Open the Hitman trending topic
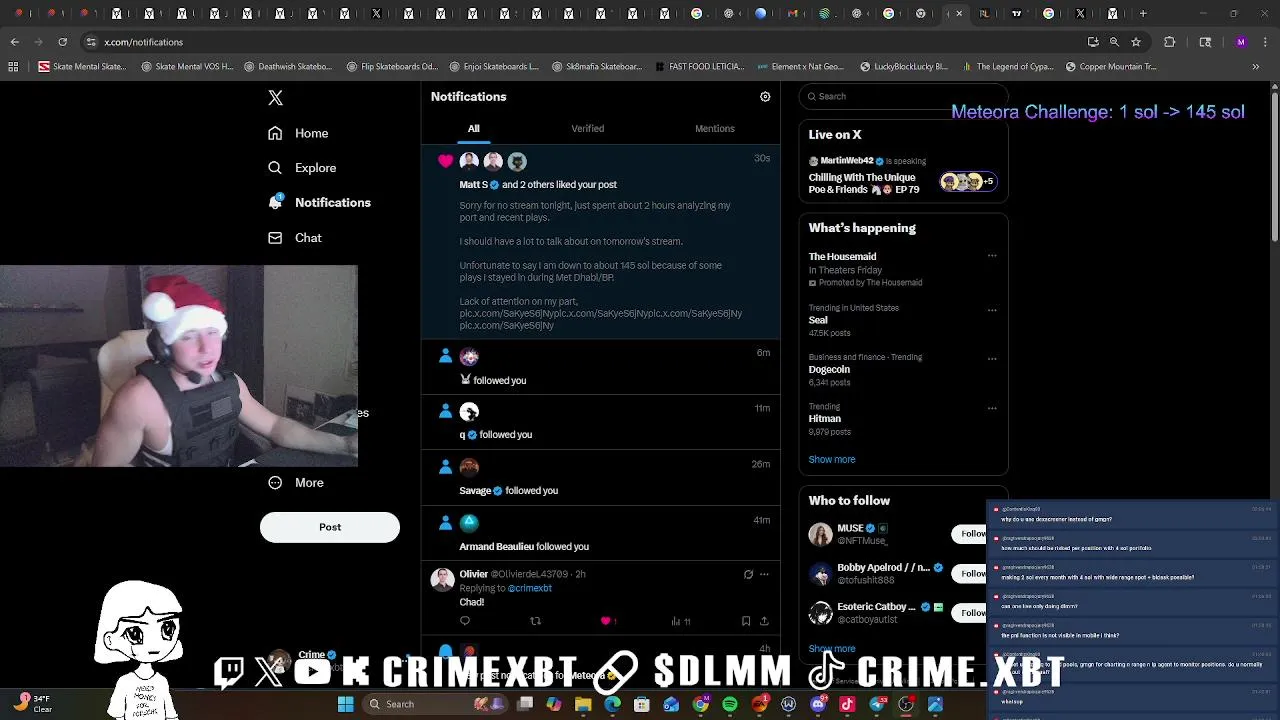Image resolution: width=1280 pixels, height=720 pixels. [903, 419]
